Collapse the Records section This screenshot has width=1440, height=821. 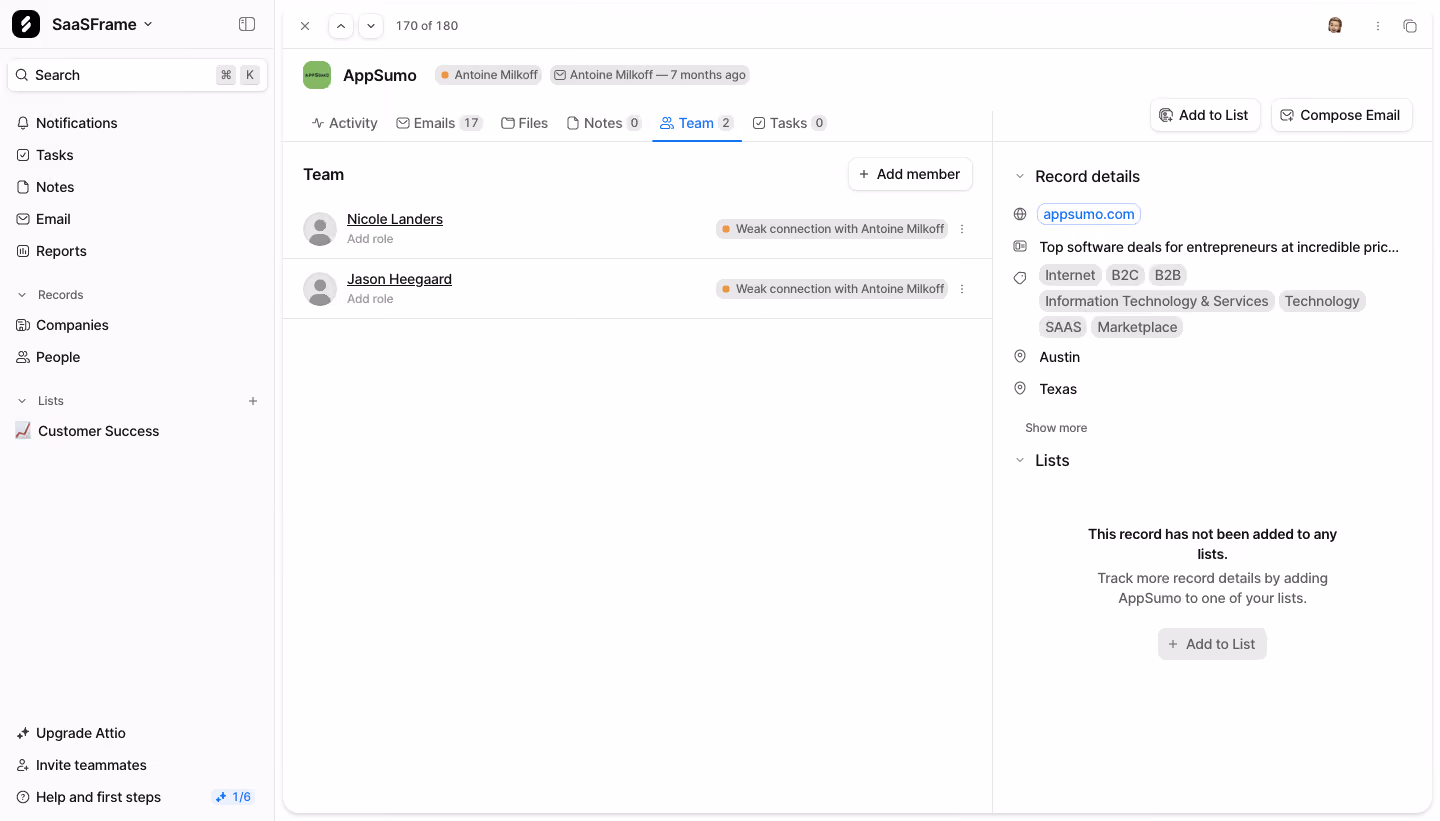[22, 295]
